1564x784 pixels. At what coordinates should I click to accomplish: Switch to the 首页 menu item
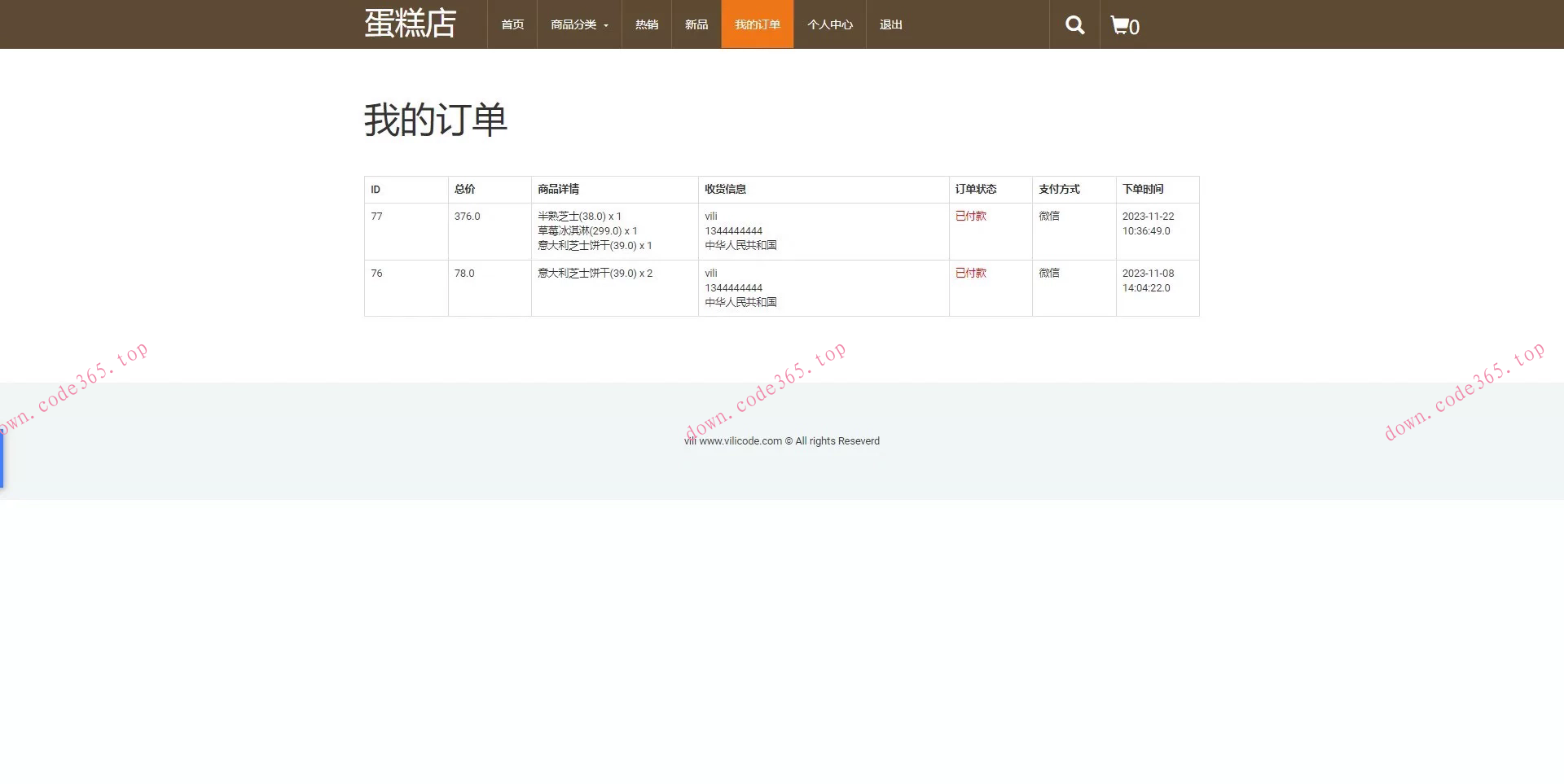512,24
